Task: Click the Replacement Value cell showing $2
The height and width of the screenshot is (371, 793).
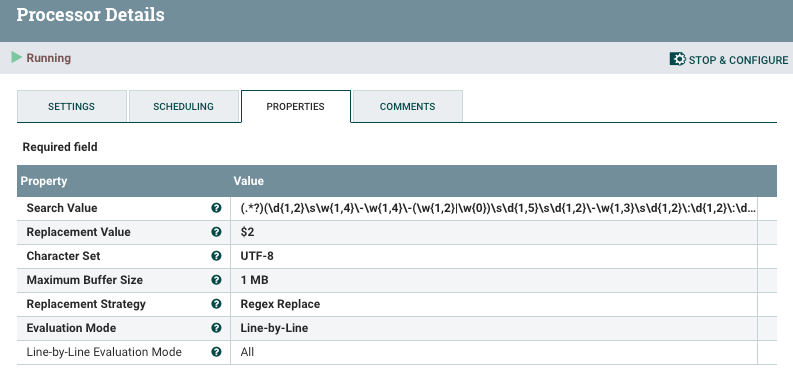Action: pyautogui.click(x=494, y=232)
